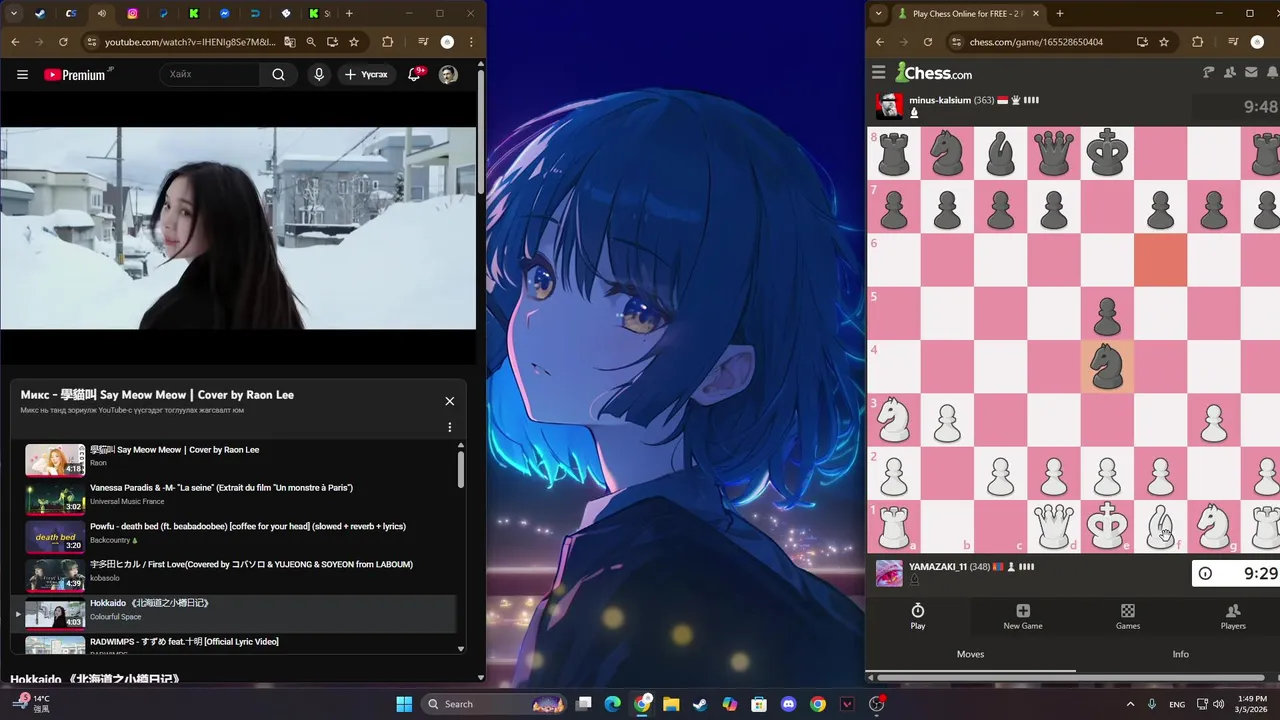The height and width of the screenshot is (720, 1280).
Task: Open the YouTube hamburger guide menu
Action: tap(22, 74)
